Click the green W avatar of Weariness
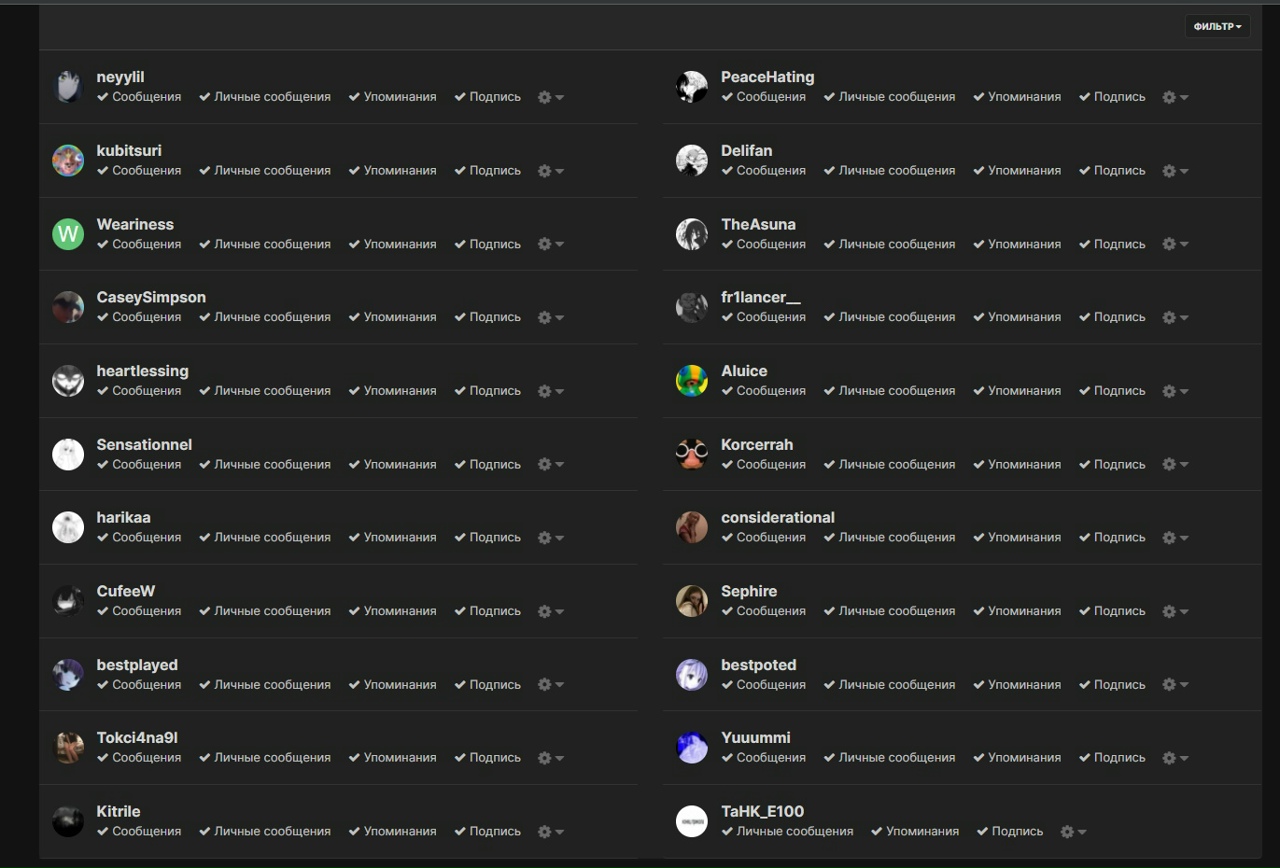This screenshot has height=868, width=1280. [68, 234]
